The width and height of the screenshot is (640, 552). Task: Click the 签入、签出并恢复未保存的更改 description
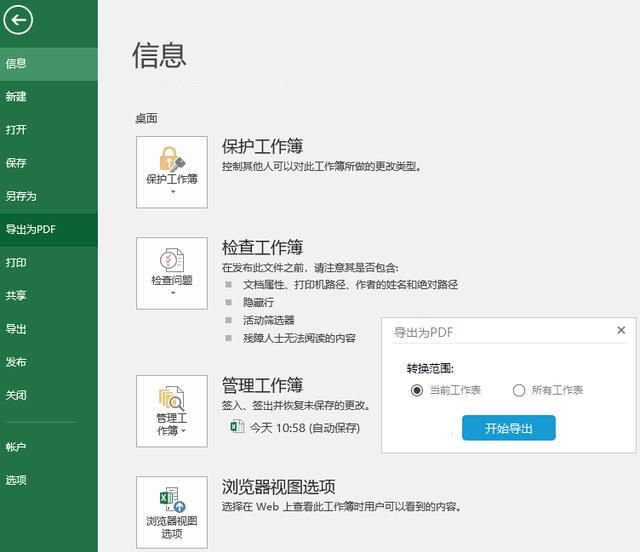tap(296, 405)
